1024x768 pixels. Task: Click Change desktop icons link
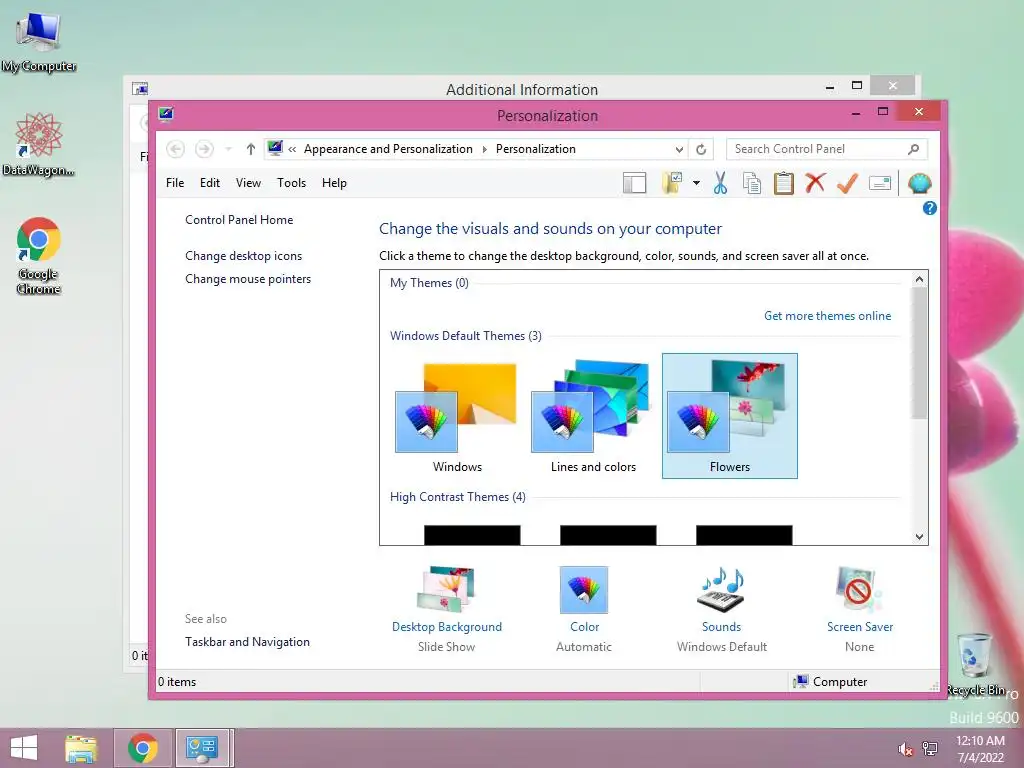tap(244, 256)
